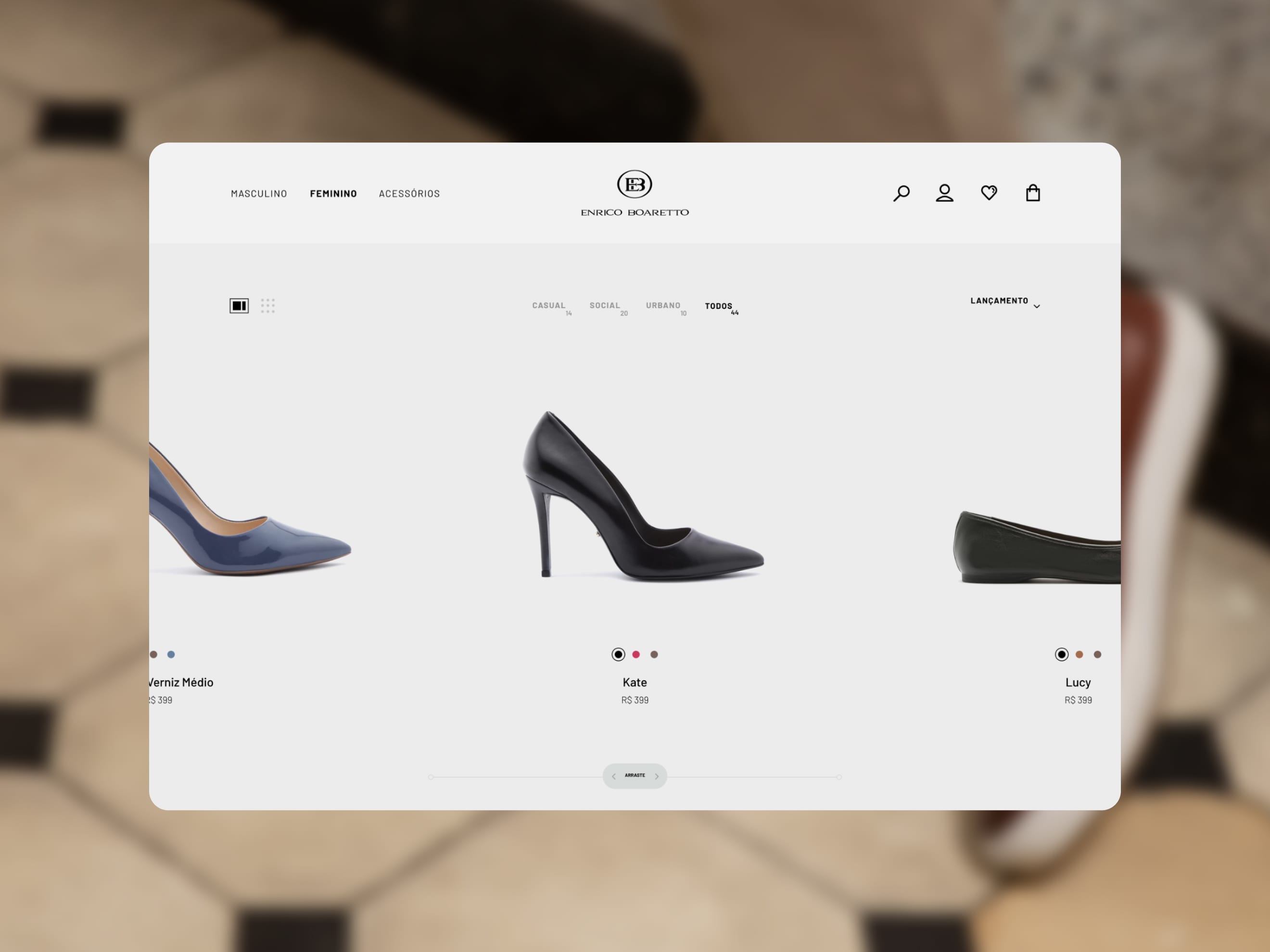The width and height of the screenshot is (1270, 952).
Task: Click the chevron beside Lançamento
Action: [x=1036, y=306]
